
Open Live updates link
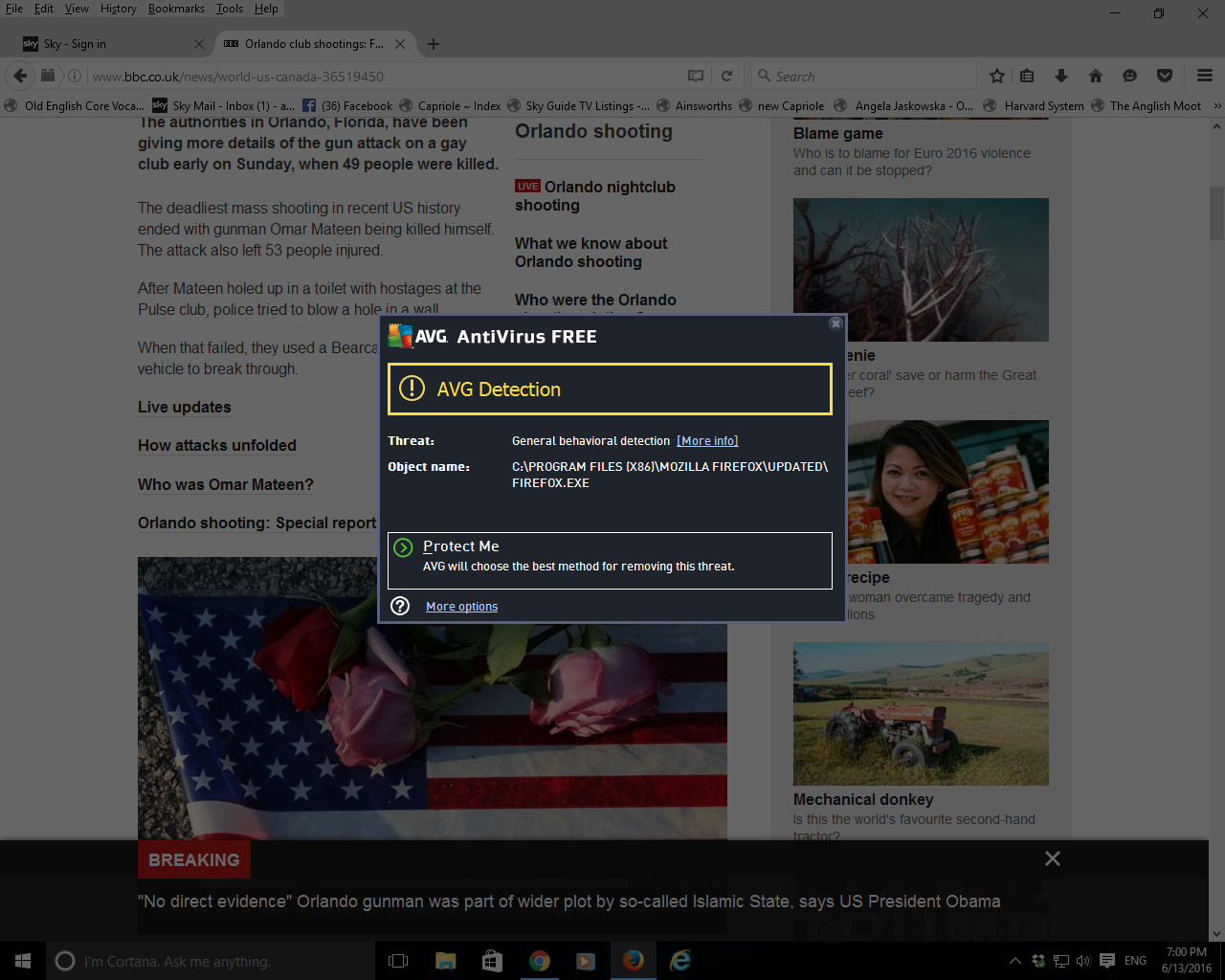click(x=185, y=407)
